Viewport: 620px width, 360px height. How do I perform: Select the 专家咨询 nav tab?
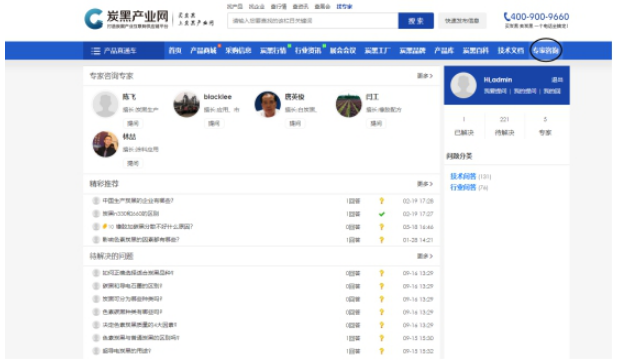[x=545, y=51]
